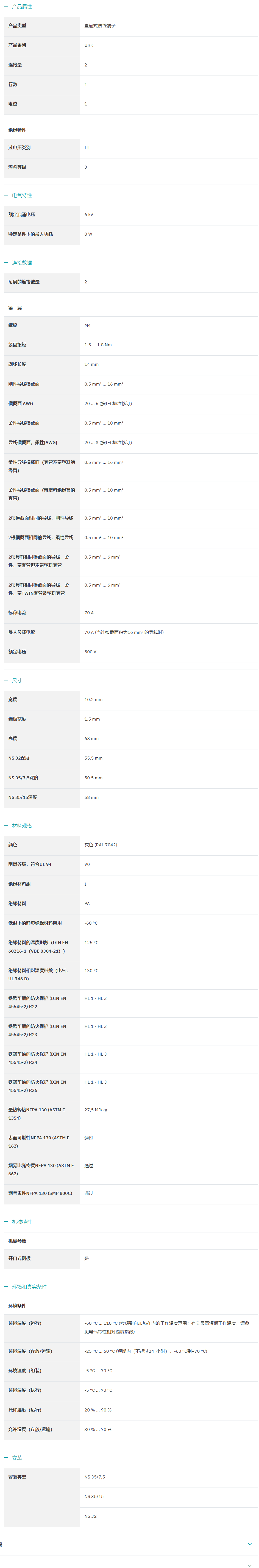The height and width of the screenshot is (1568, 259).
Task: Select the humidity value 30 % ... 70 %
Action: pyautogui.click(x=98, y=1429)
